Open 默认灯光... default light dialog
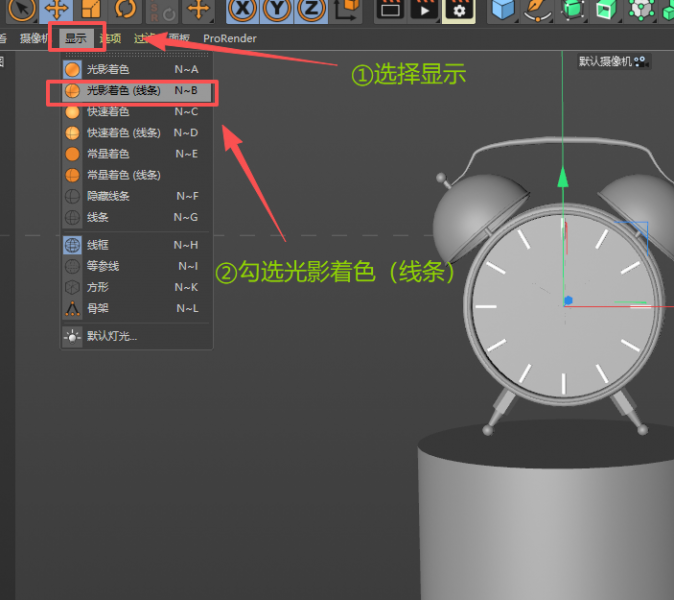The height and width of the screenshot is (600, 674). coord(137,336)
